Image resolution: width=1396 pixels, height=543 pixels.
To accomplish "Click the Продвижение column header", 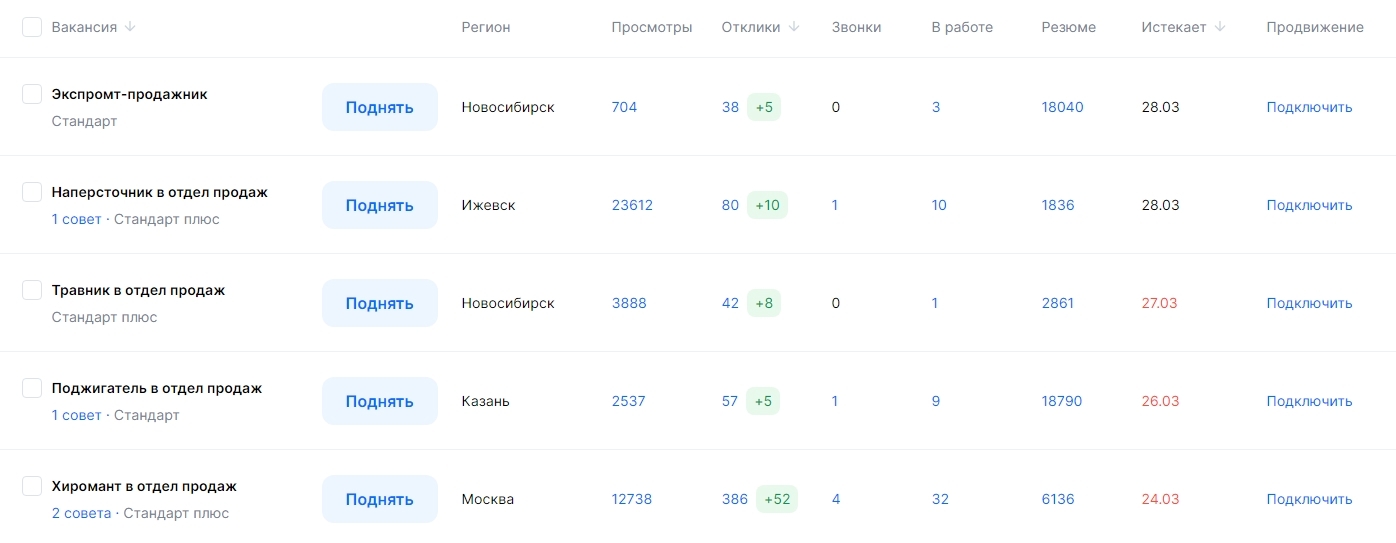I will click(x=1315, y=27).
